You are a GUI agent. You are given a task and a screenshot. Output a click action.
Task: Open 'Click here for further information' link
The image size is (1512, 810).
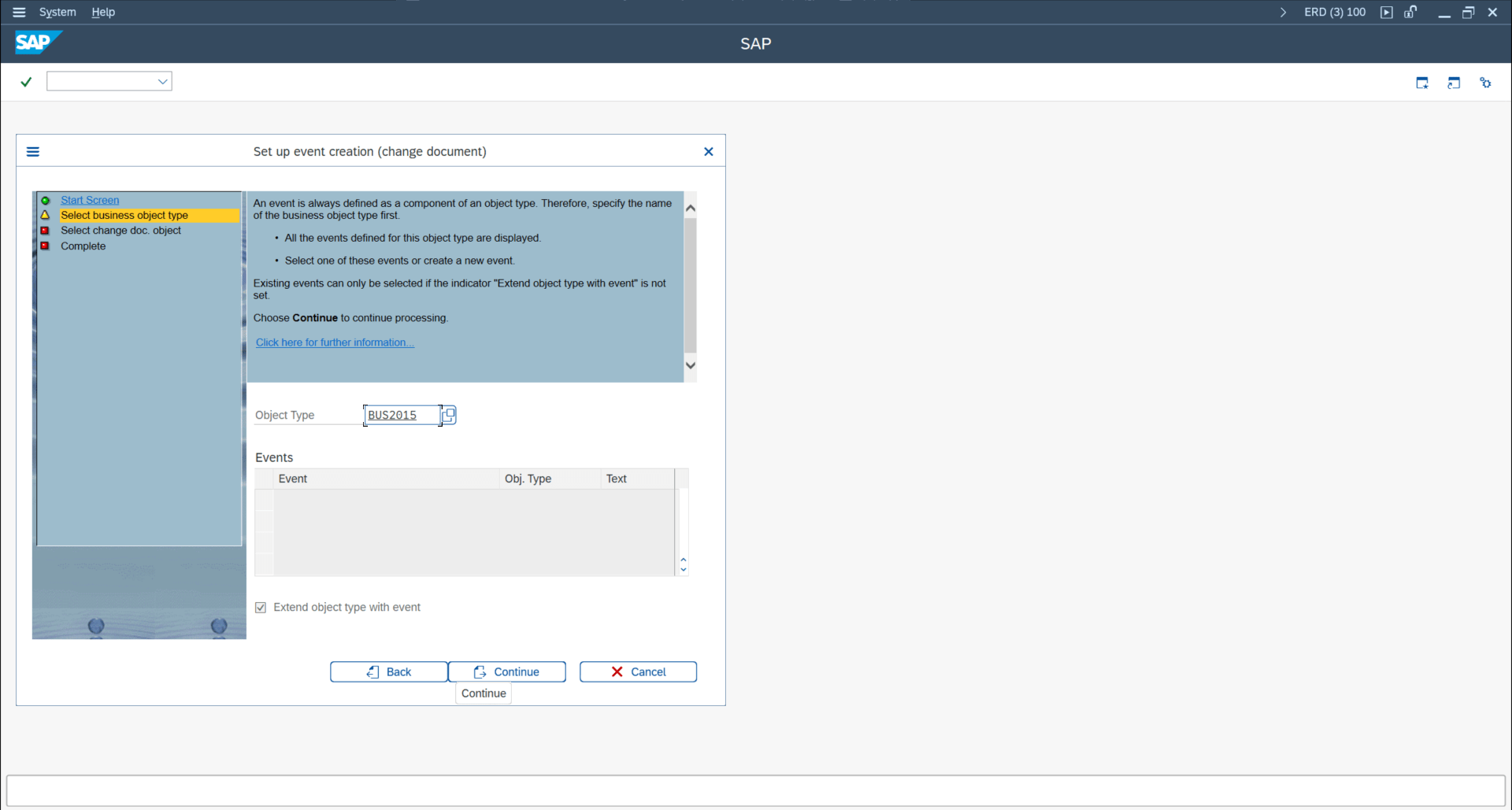335,342
